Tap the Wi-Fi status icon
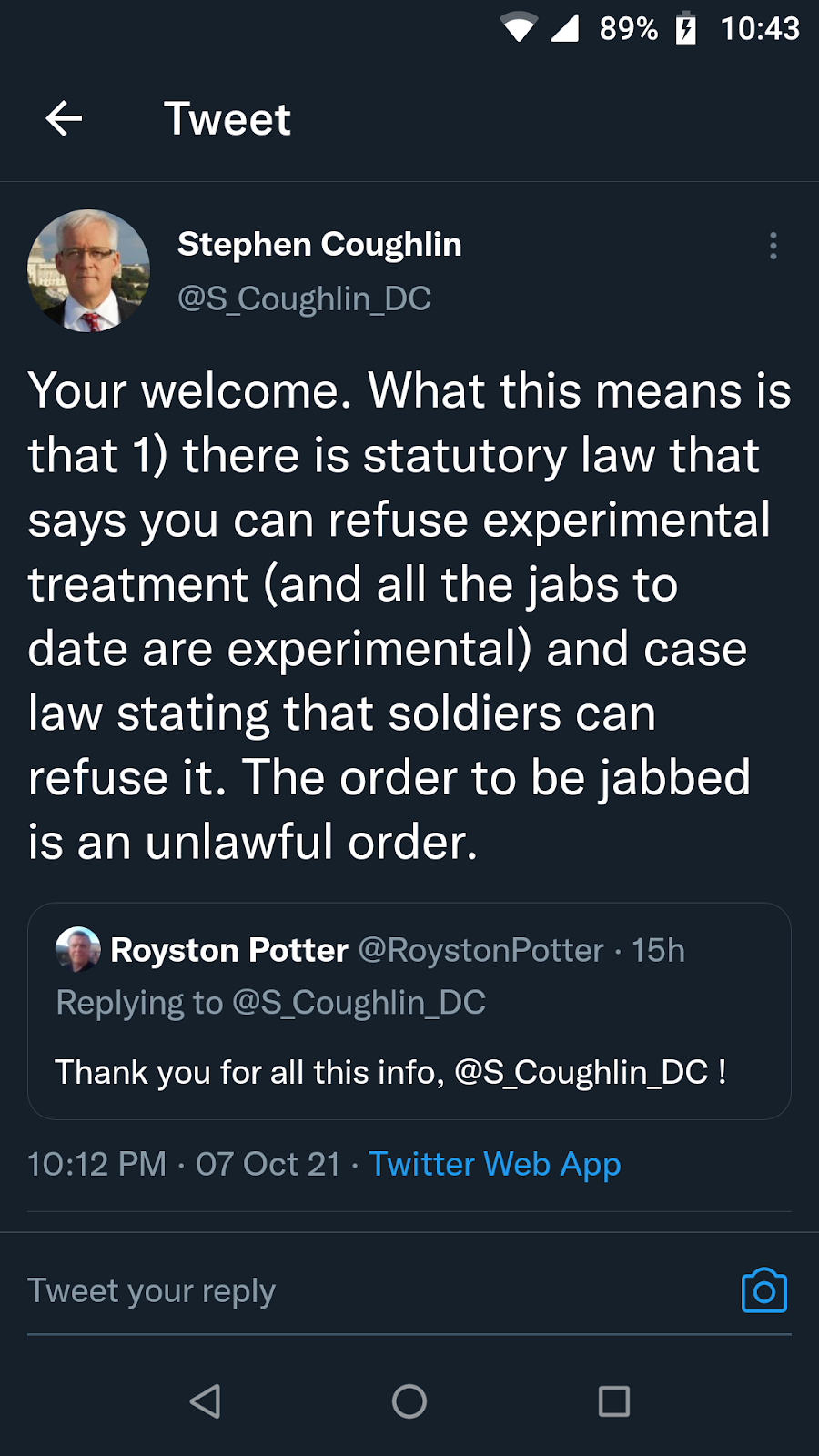Screen dimensions: 819x1456 519,28
